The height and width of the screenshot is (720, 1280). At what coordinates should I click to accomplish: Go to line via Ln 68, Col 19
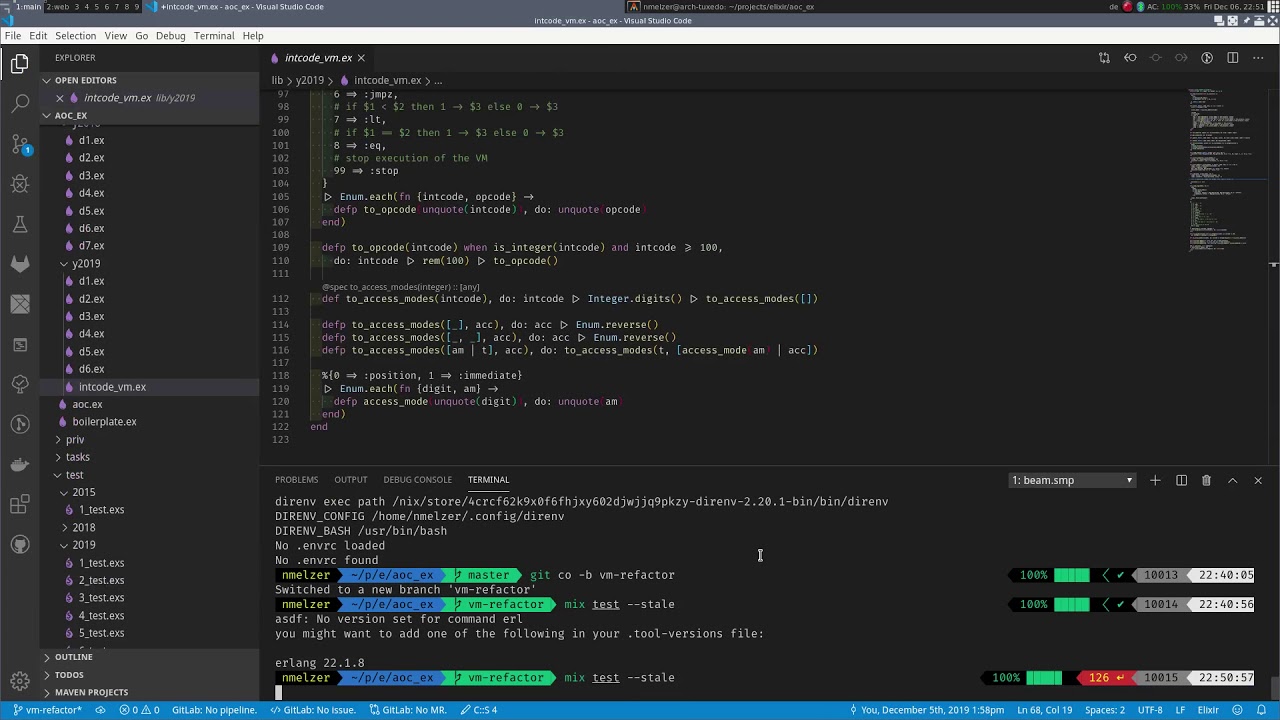[1045, 710]
